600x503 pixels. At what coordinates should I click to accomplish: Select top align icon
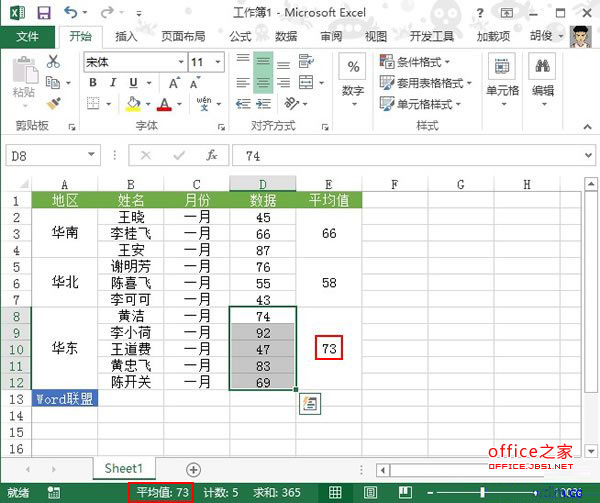click(243, 59)
